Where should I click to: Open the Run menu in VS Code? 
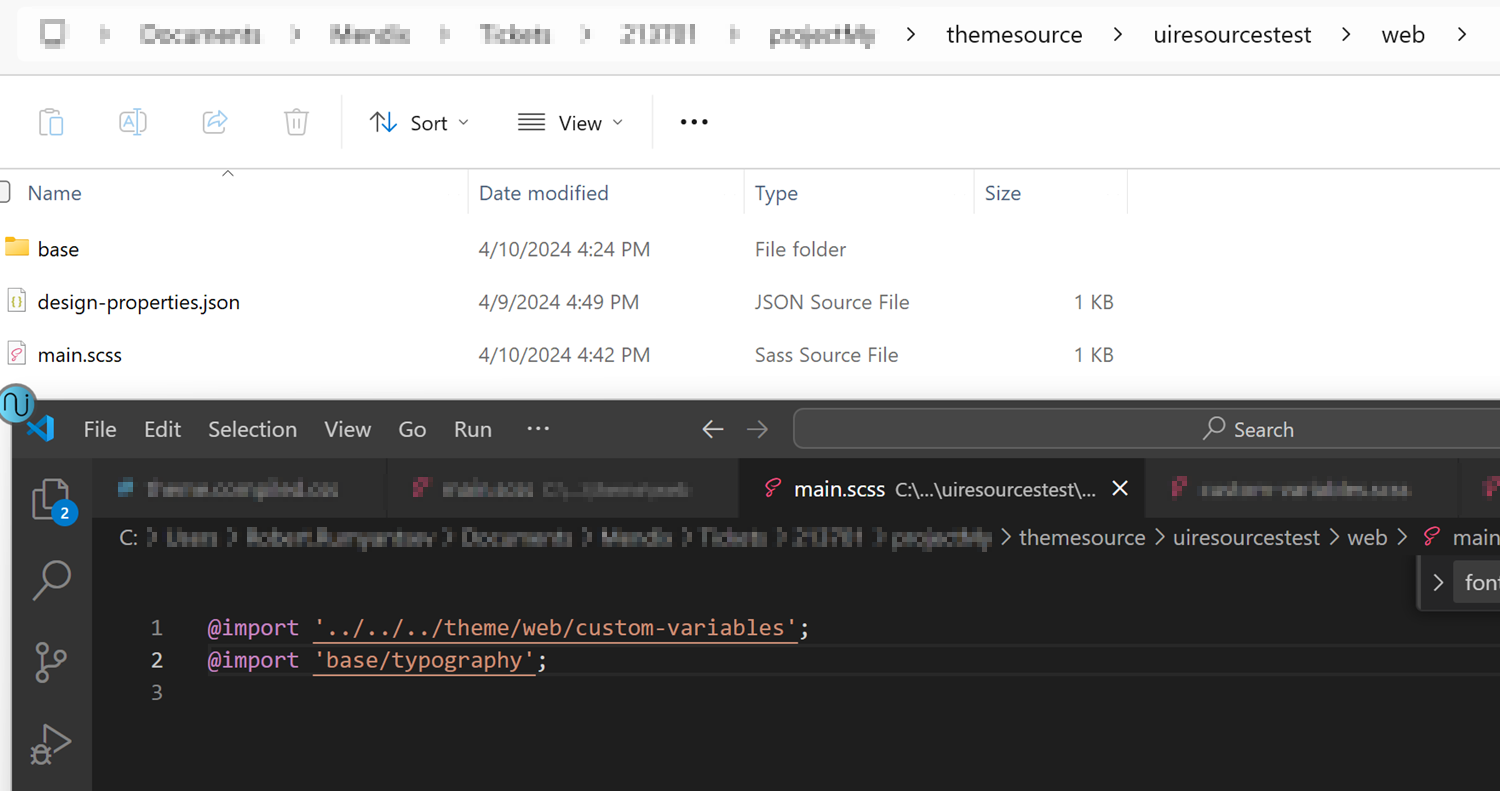pos(472,429)
